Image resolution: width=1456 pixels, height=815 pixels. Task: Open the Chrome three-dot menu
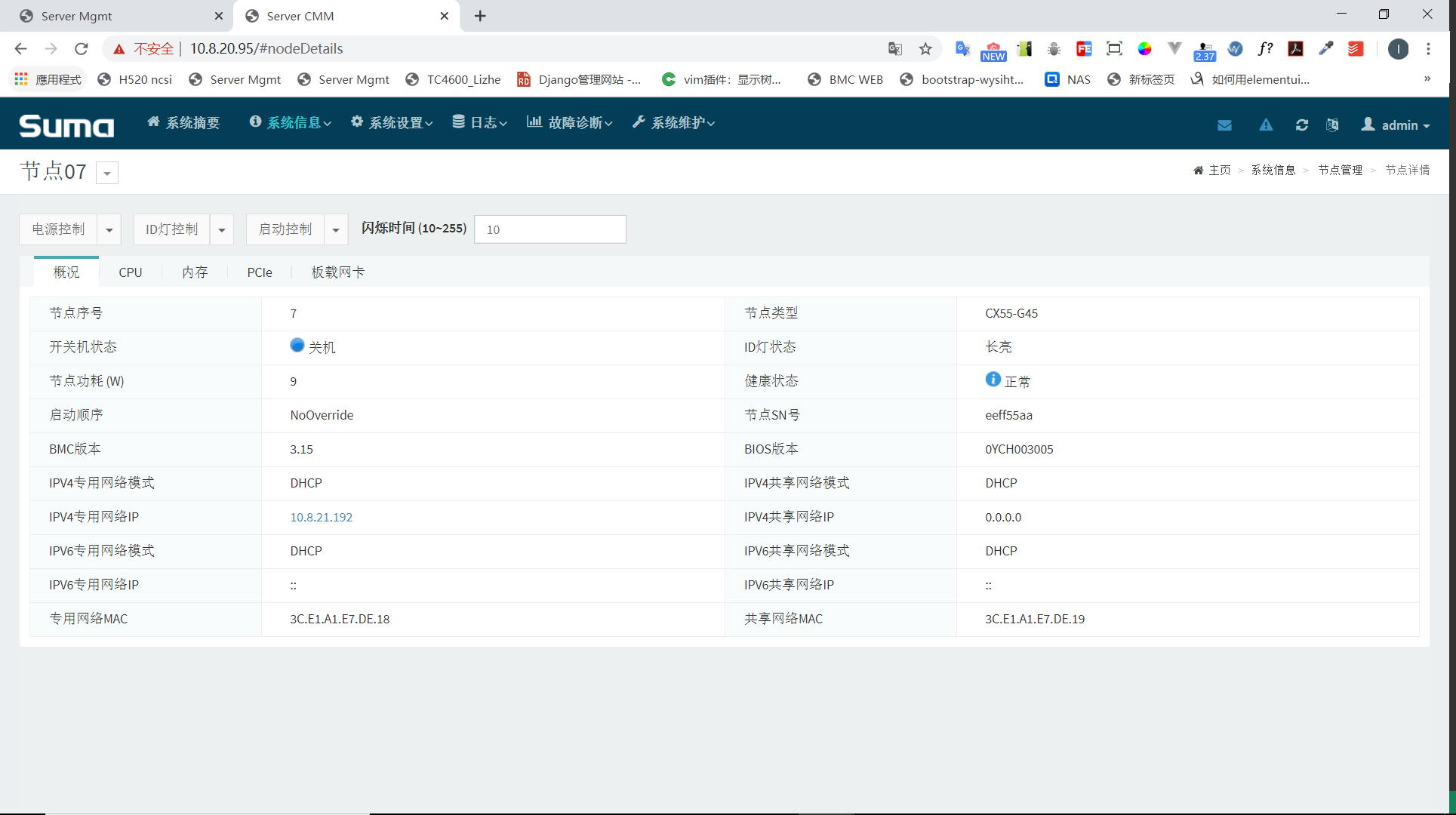pyautogui.click(x=1428, y=49)
